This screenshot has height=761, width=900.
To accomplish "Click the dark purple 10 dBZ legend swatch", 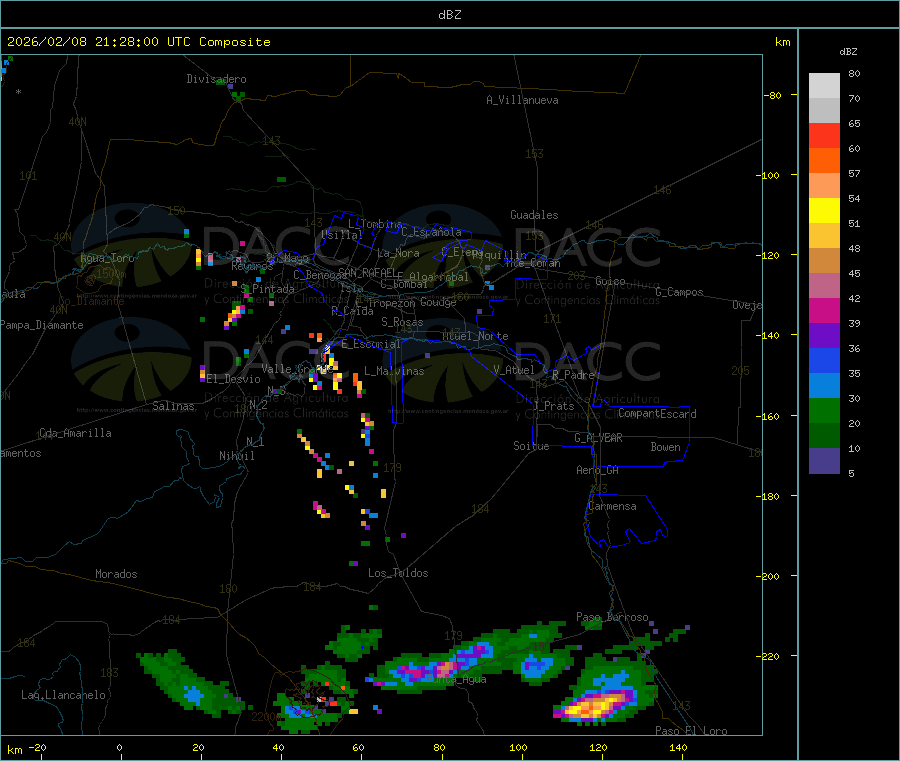I will [824, 461].
